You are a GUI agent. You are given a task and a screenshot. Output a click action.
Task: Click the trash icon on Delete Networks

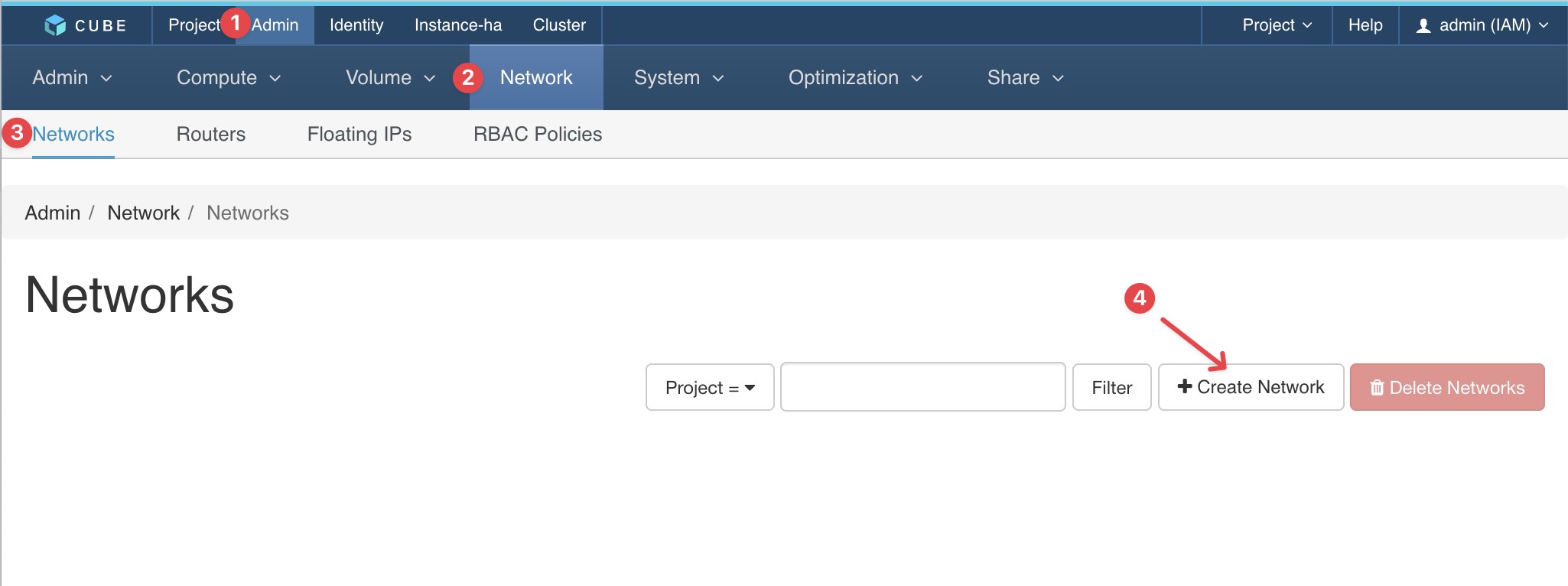coord(1377,388)
